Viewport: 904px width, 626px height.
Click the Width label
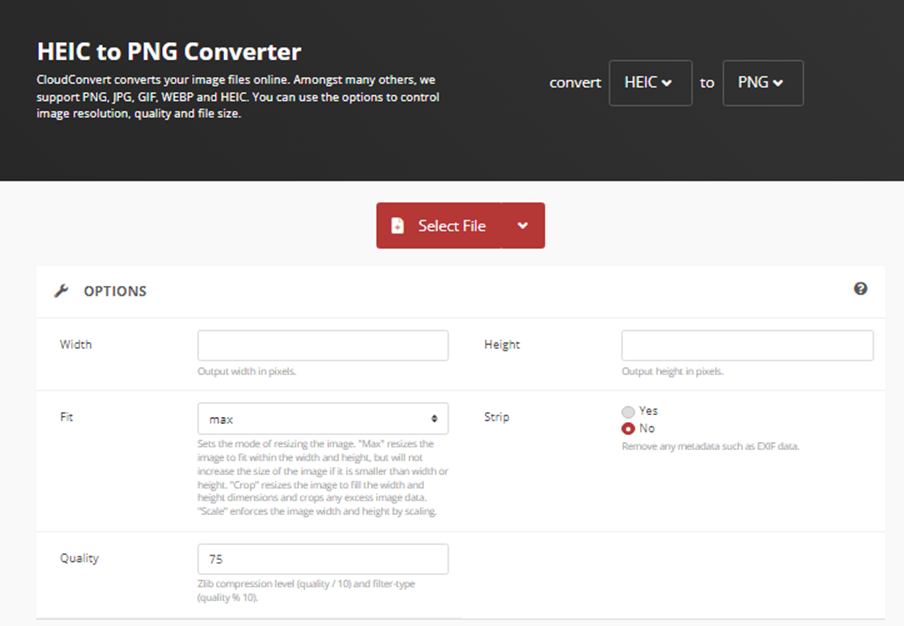pyautogui.click(x=76, y=344)
